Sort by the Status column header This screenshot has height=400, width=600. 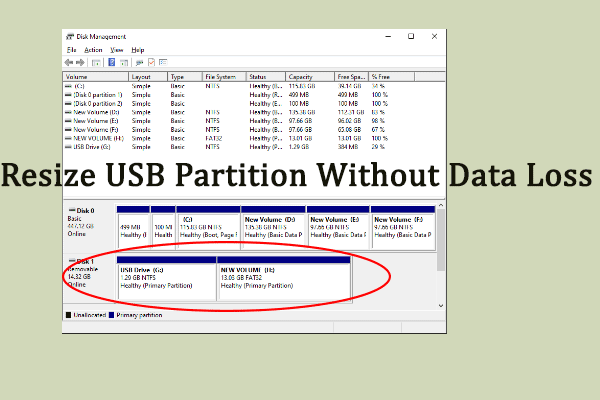(x=266, y=77)
